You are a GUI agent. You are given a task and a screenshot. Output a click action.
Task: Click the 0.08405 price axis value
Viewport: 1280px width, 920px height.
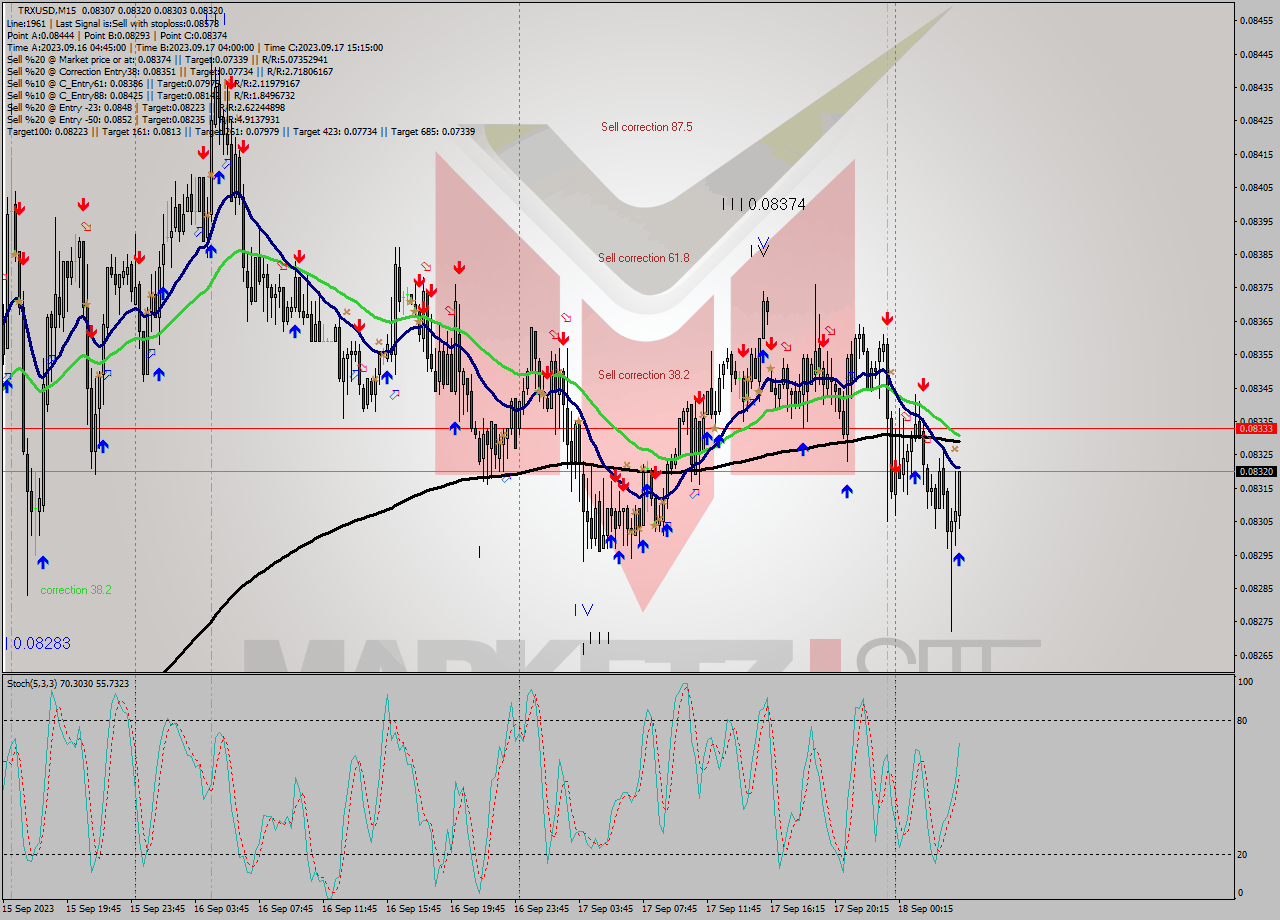point(1256,187)
